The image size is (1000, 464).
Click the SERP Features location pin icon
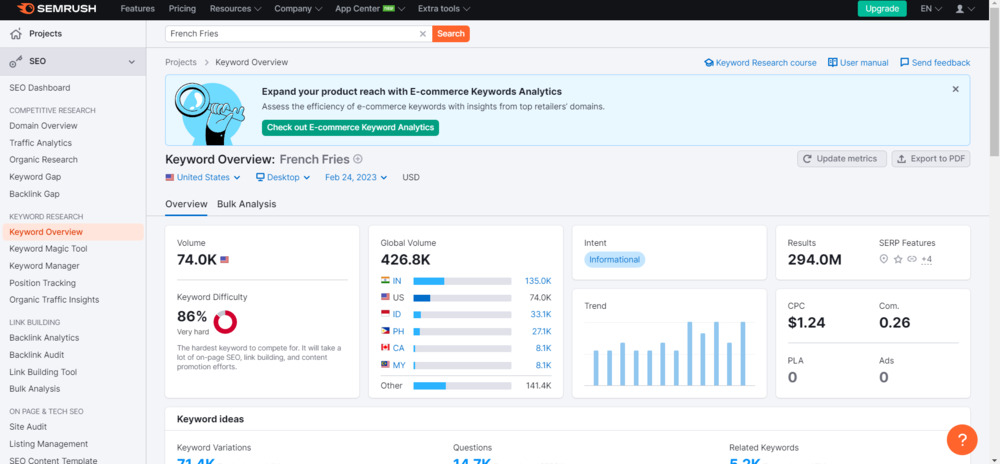tap(883, 259)
